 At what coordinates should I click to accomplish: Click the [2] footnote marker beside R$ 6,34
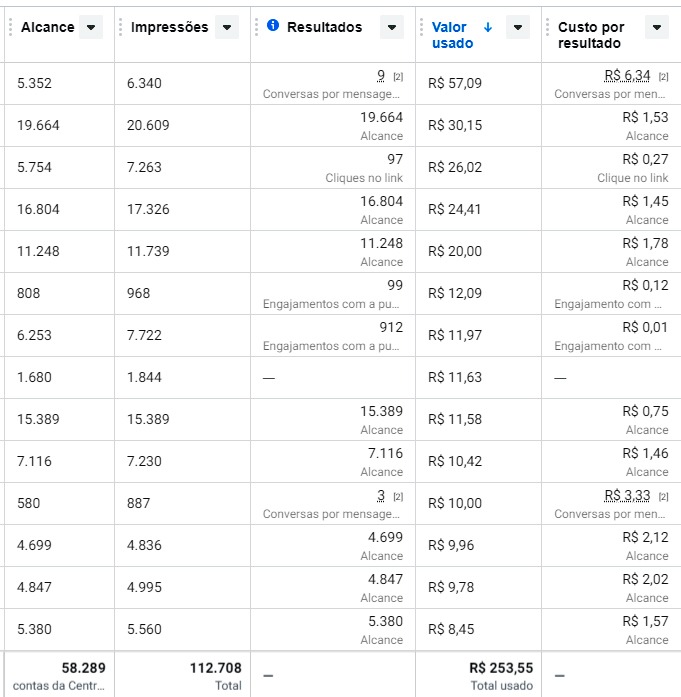coord(663,77)
